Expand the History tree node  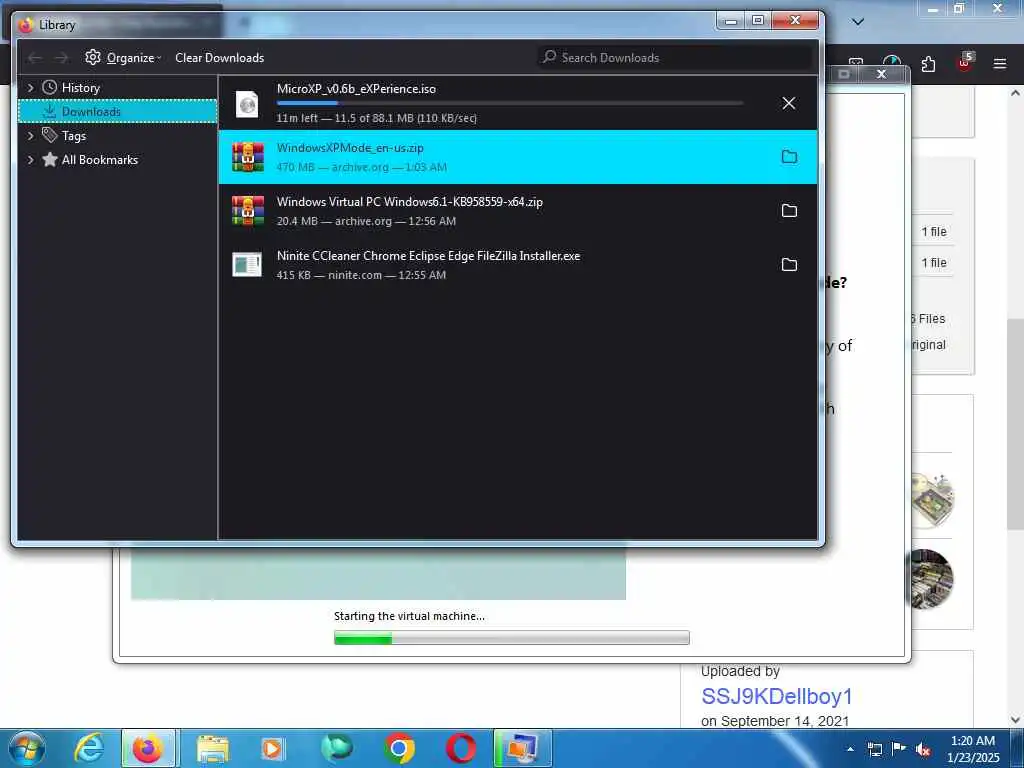click(x=30, y=88)
